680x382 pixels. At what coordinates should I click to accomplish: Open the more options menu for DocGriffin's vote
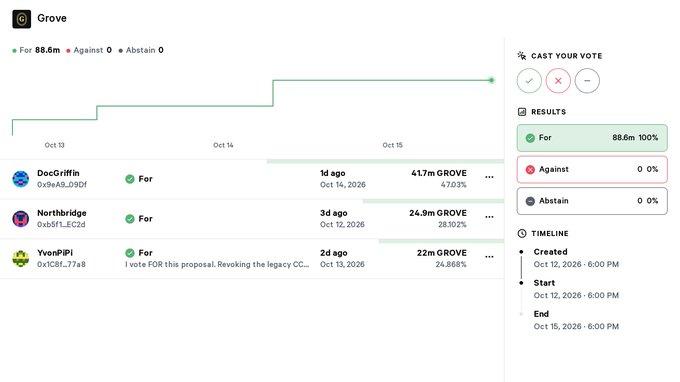click(x=489, y=177)
